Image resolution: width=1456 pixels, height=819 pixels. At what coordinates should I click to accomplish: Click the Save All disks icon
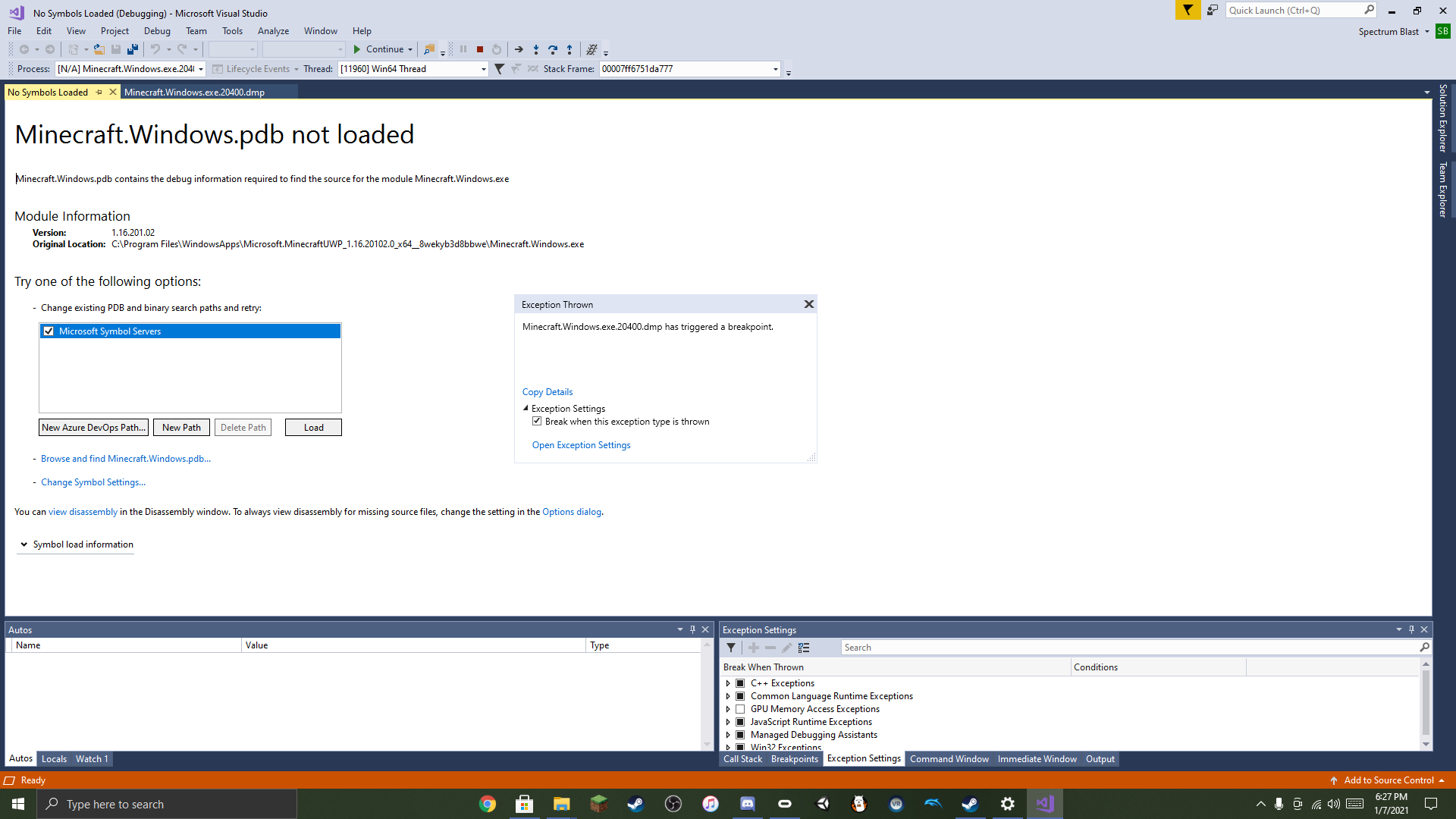click(x=133, y=49)
